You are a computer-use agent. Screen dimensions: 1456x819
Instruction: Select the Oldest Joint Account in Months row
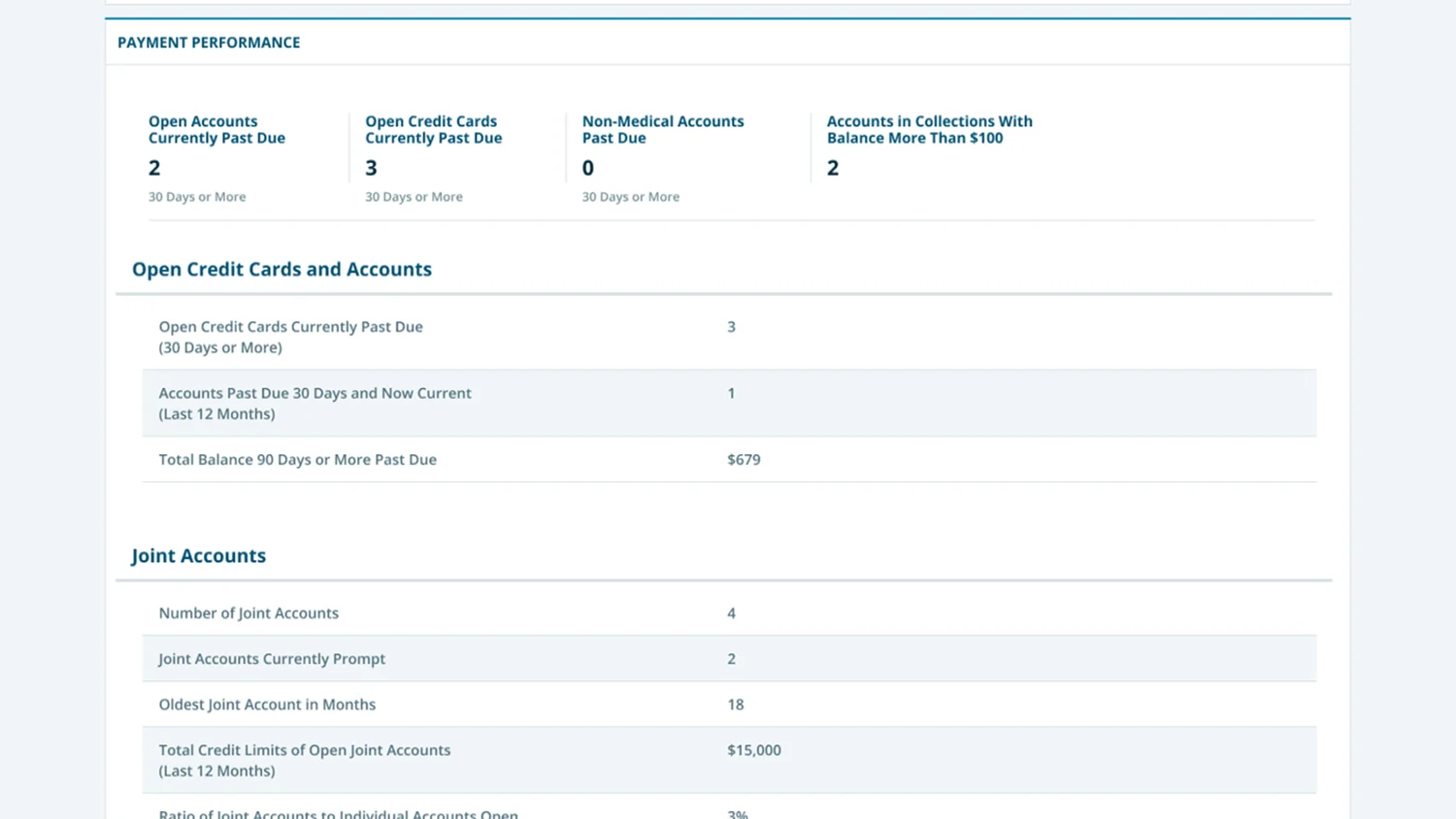(x=267, y=704)
